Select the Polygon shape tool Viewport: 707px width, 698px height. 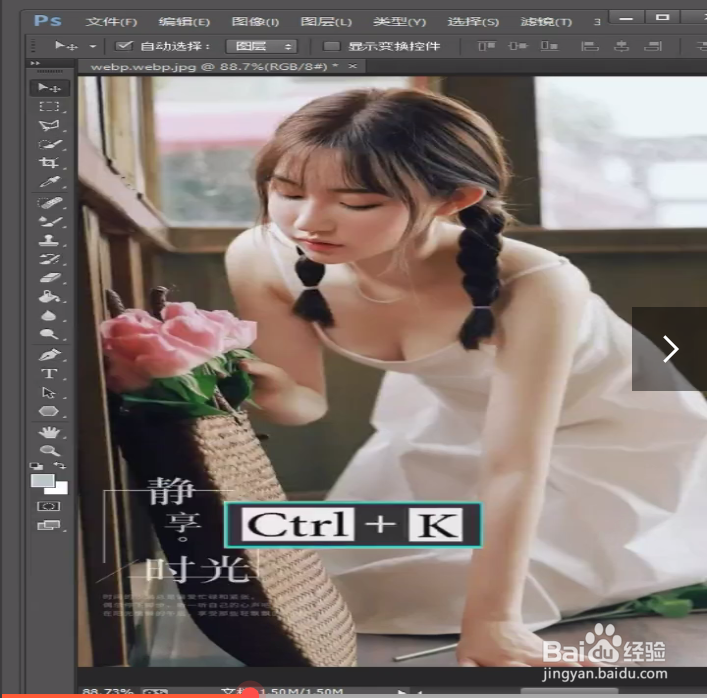(49, 411)
